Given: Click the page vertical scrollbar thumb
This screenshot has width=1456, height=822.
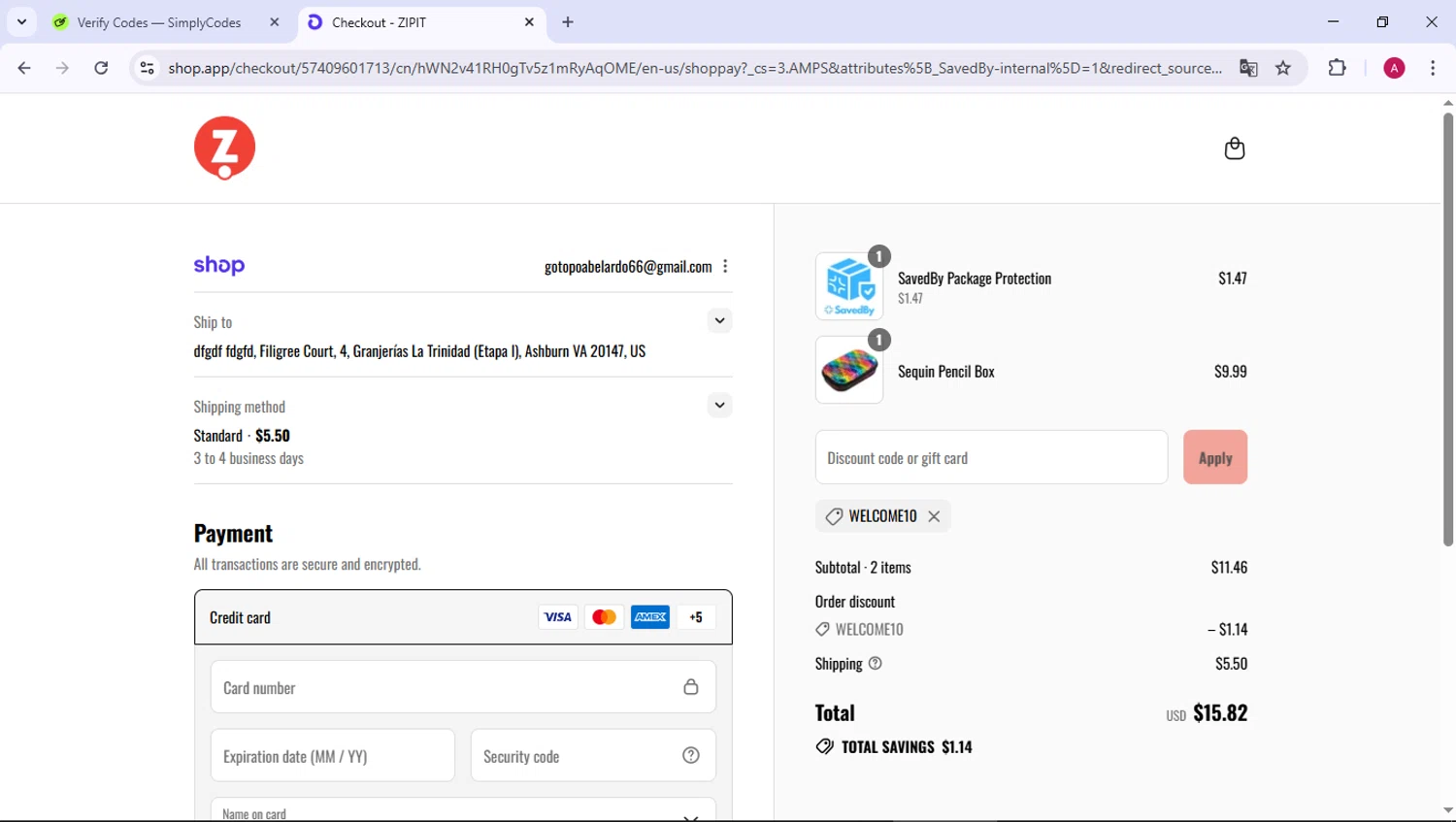Looking at the screenshot, I should click(1447, 330).
